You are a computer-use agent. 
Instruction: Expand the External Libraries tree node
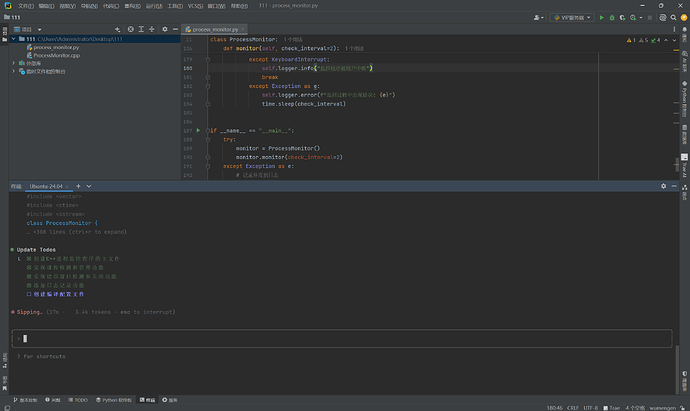click(13, 63)
